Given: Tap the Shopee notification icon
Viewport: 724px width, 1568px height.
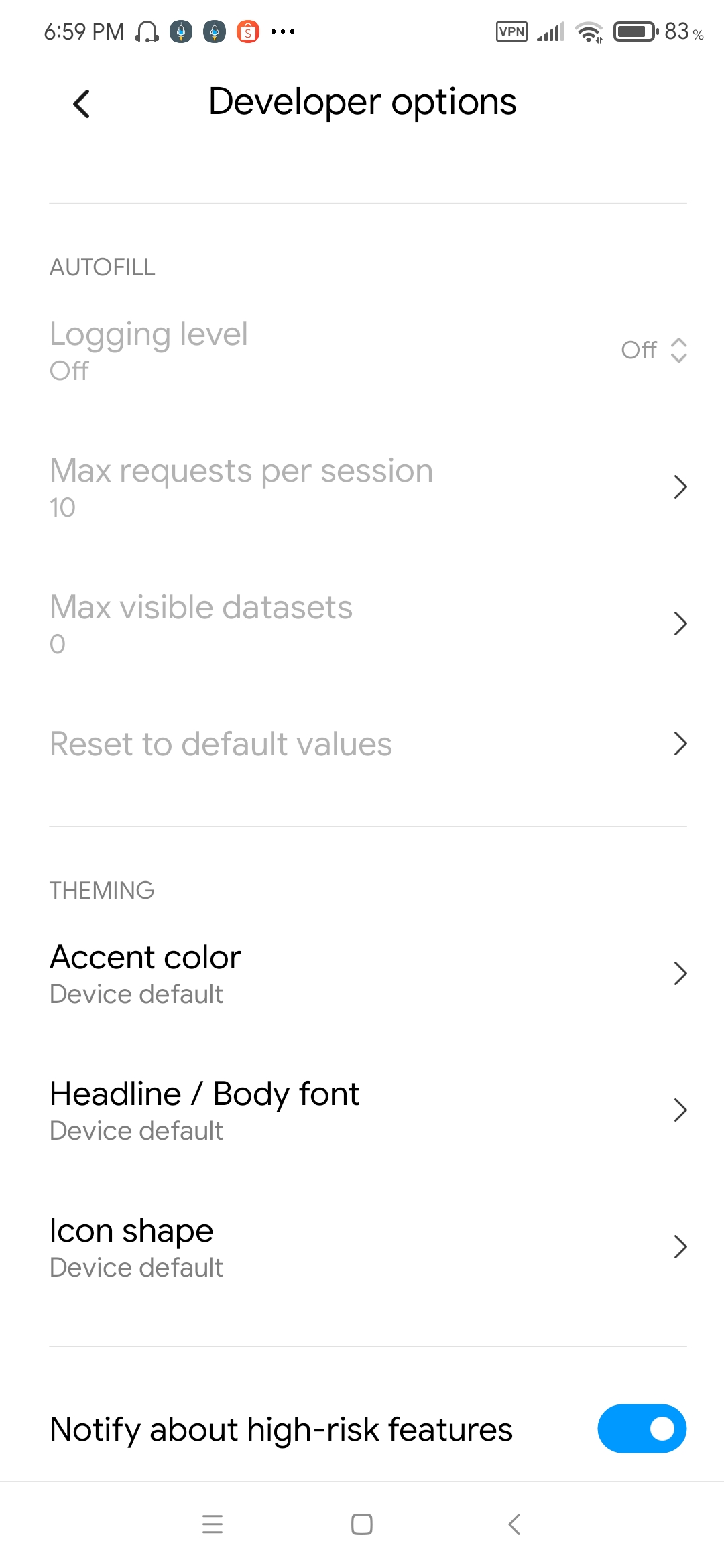Looking at the screenshot, I should 248,31.
